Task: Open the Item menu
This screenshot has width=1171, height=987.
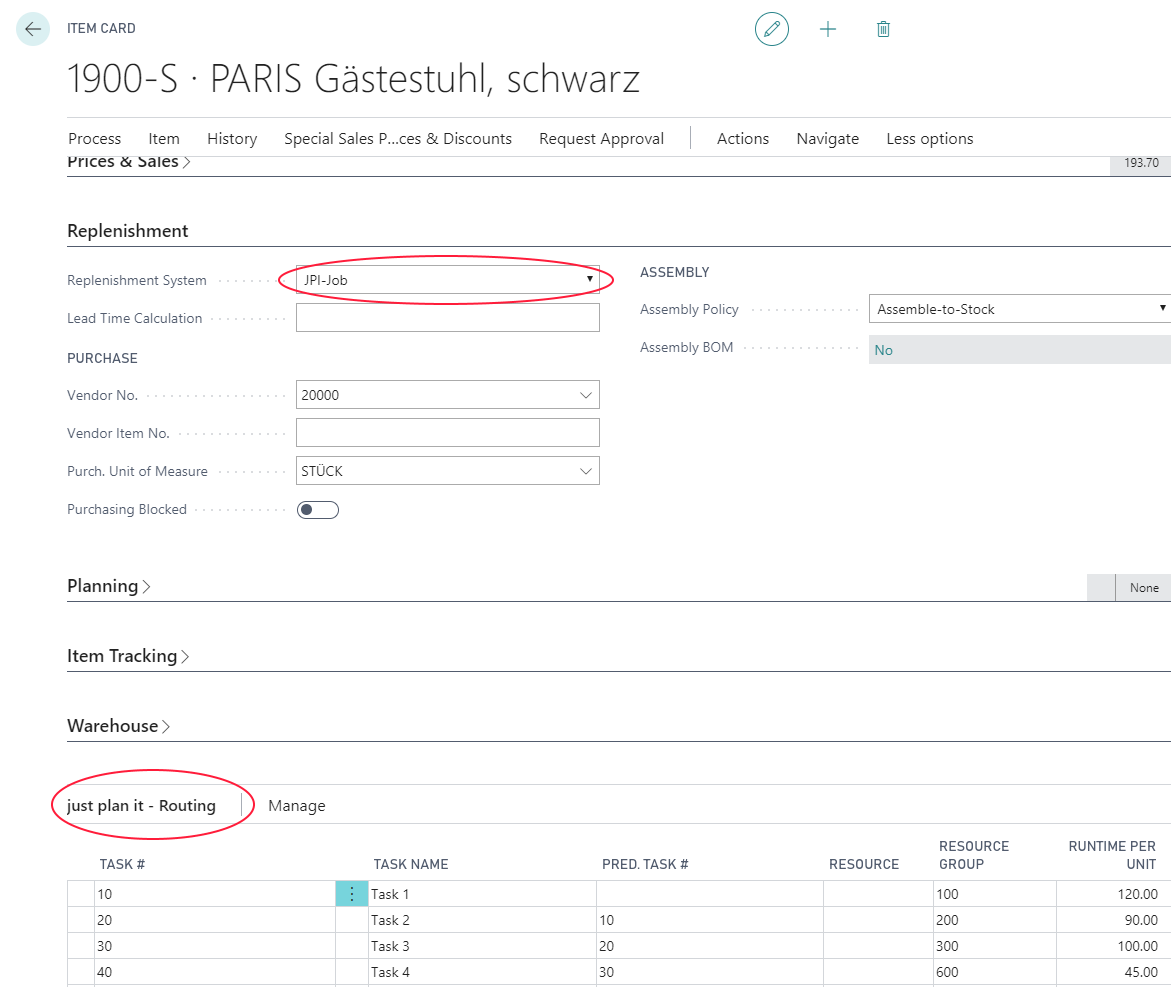Action: pos(164,139)
